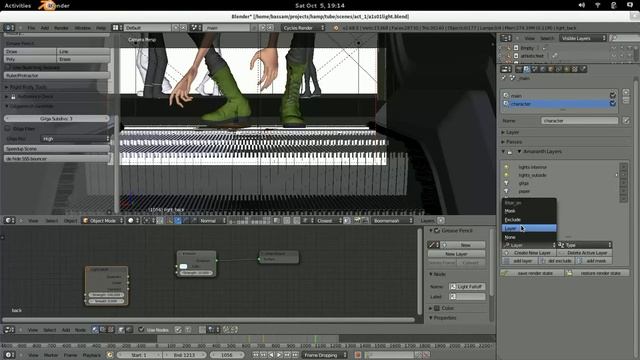Click the Line grease pencil button
This screenshot has width=640, height=360.
click(x=83, y=51)
